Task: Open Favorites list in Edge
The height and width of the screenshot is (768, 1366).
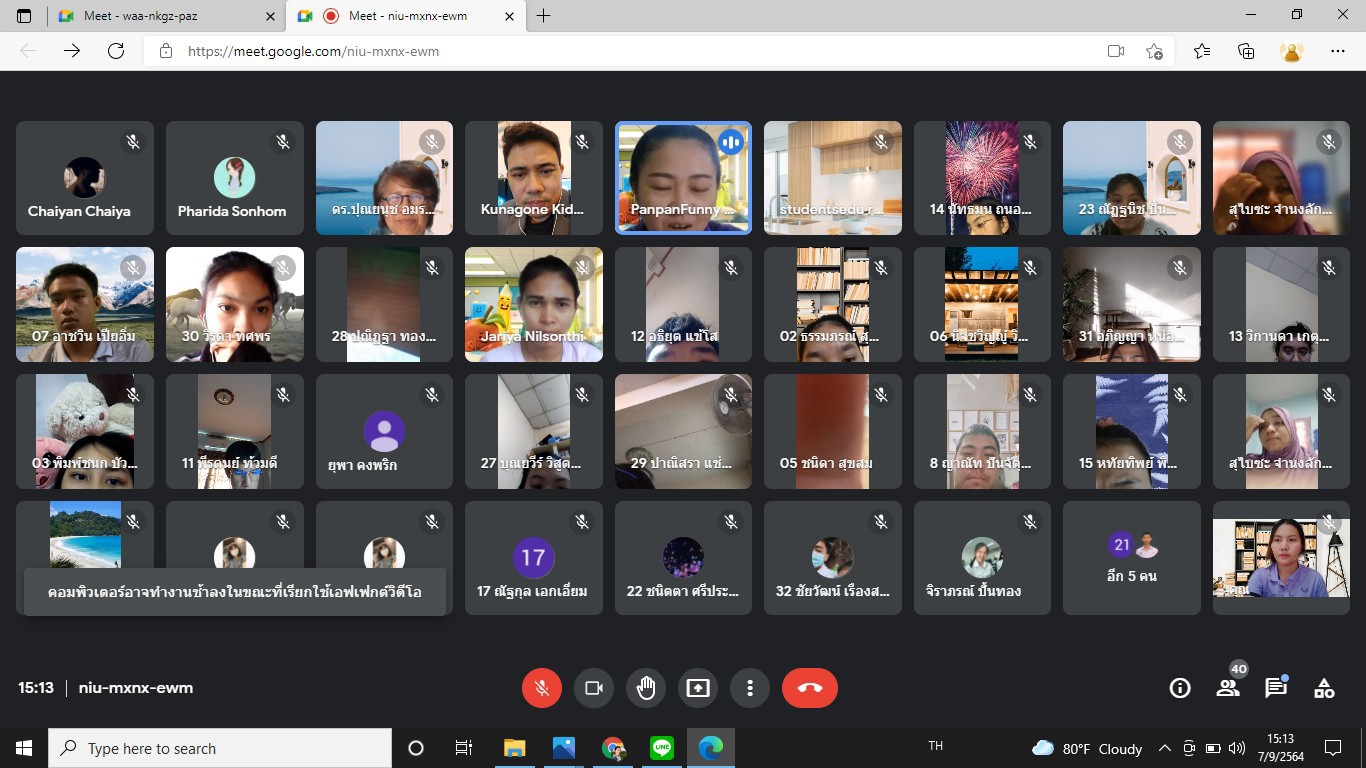Action: (1202, 51)
